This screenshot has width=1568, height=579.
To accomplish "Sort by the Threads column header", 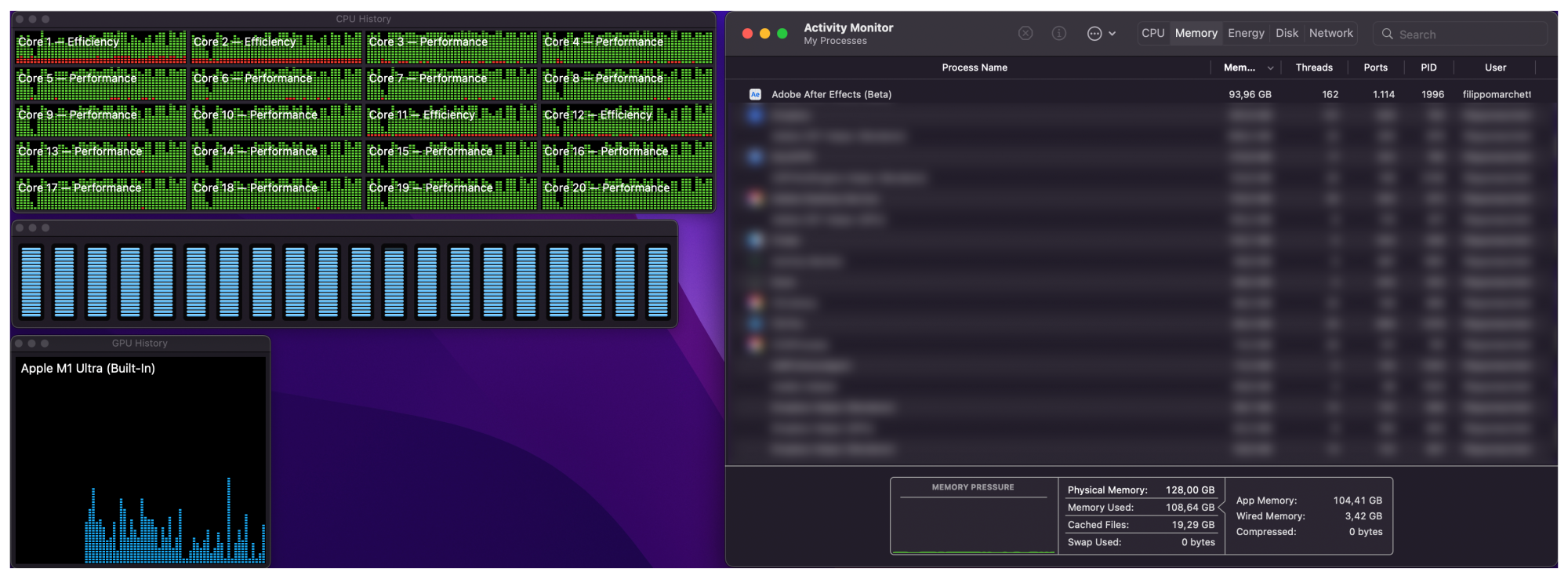I will pyautogui.click(x=1314, y=67).
